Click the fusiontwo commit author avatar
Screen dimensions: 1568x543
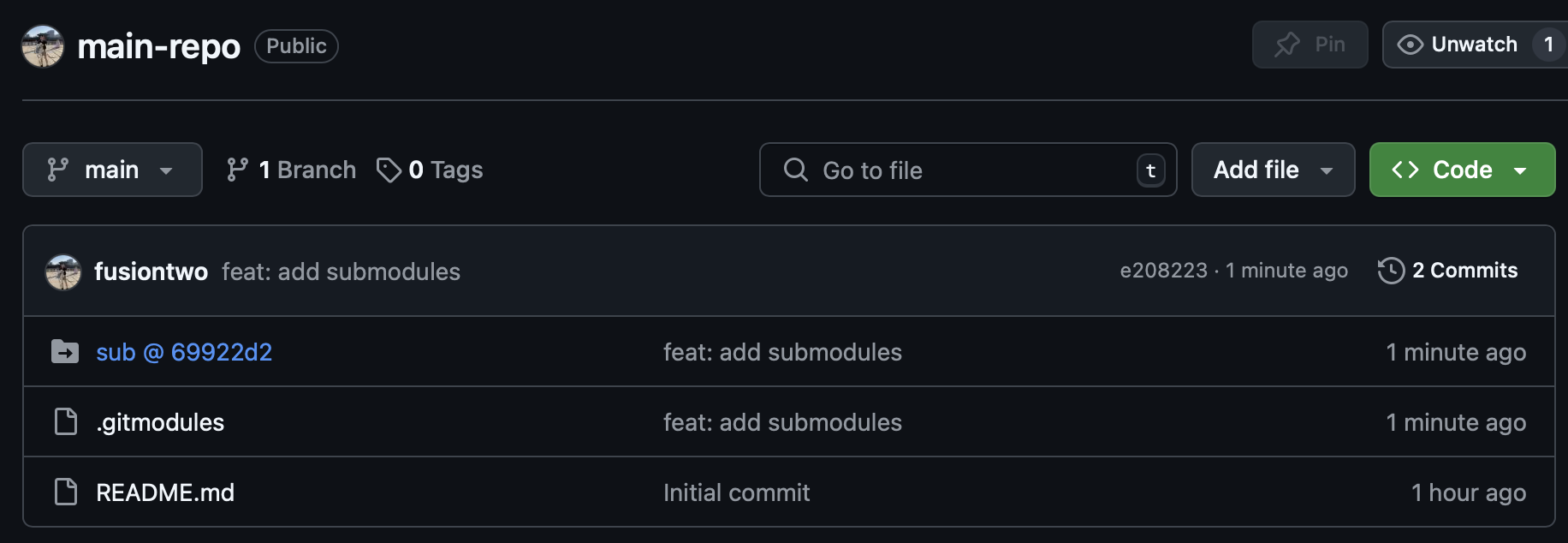click(x=63, y=271)
